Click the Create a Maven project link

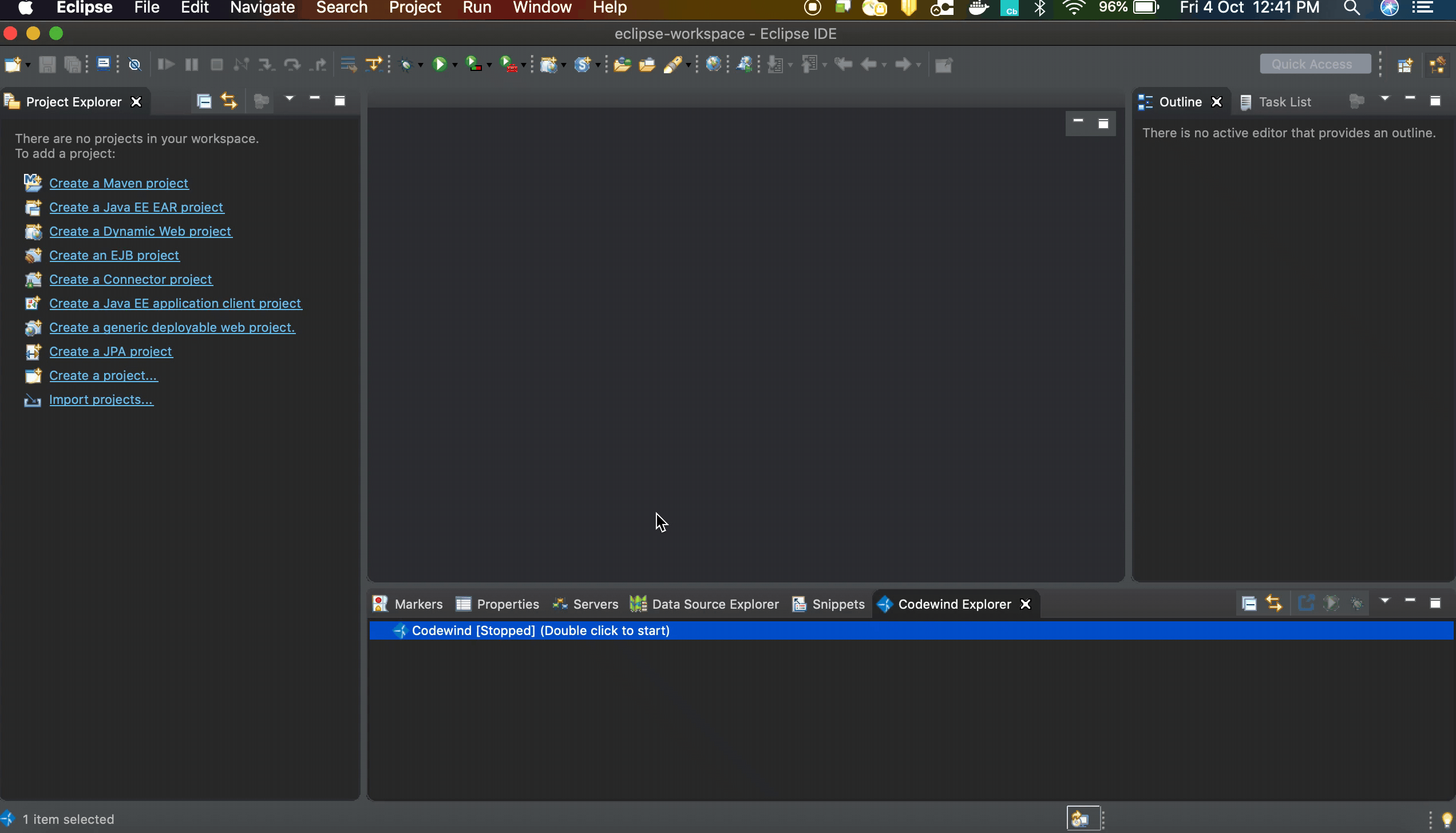118,183
